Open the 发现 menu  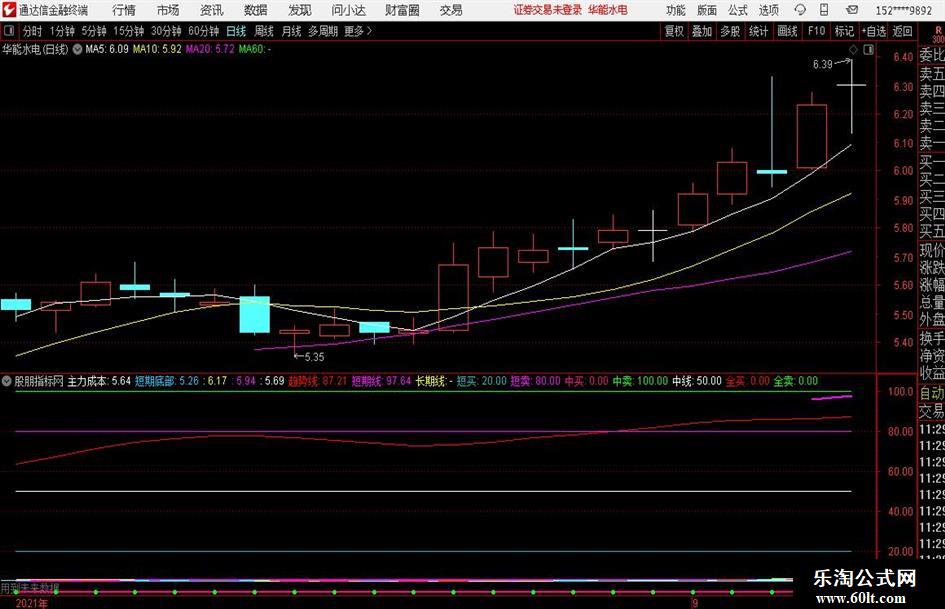[x=300, y=10]
